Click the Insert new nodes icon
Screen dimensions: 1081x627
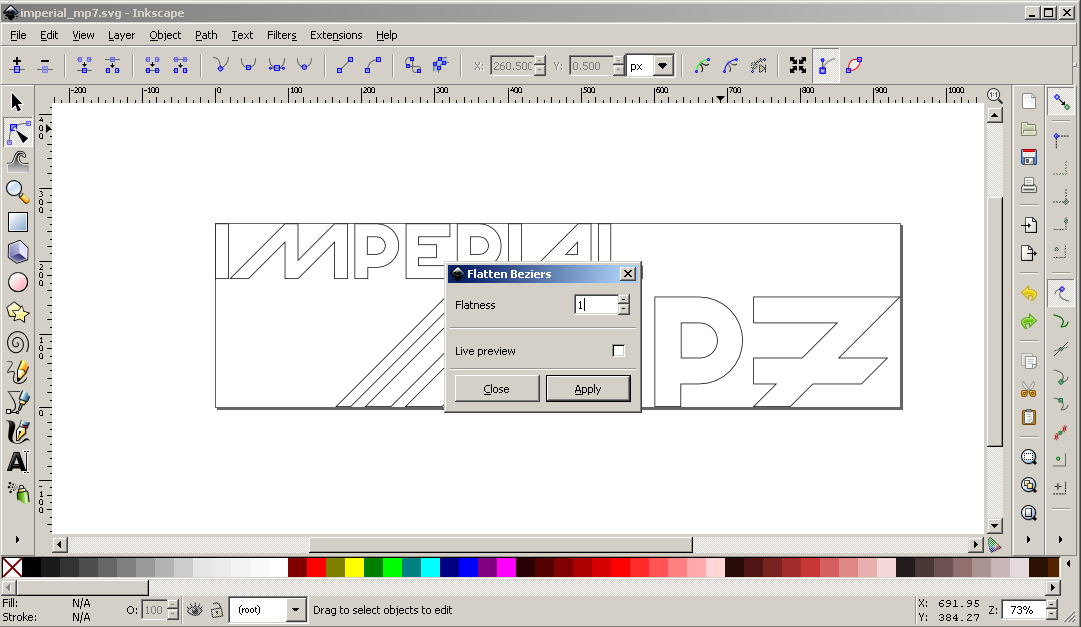click(17, 65)
